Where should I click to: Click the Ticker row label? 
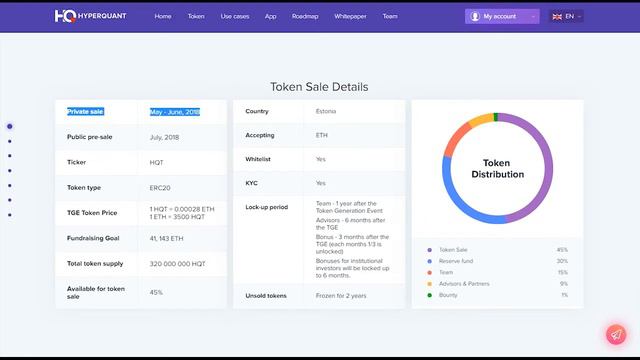coord(76,162)
